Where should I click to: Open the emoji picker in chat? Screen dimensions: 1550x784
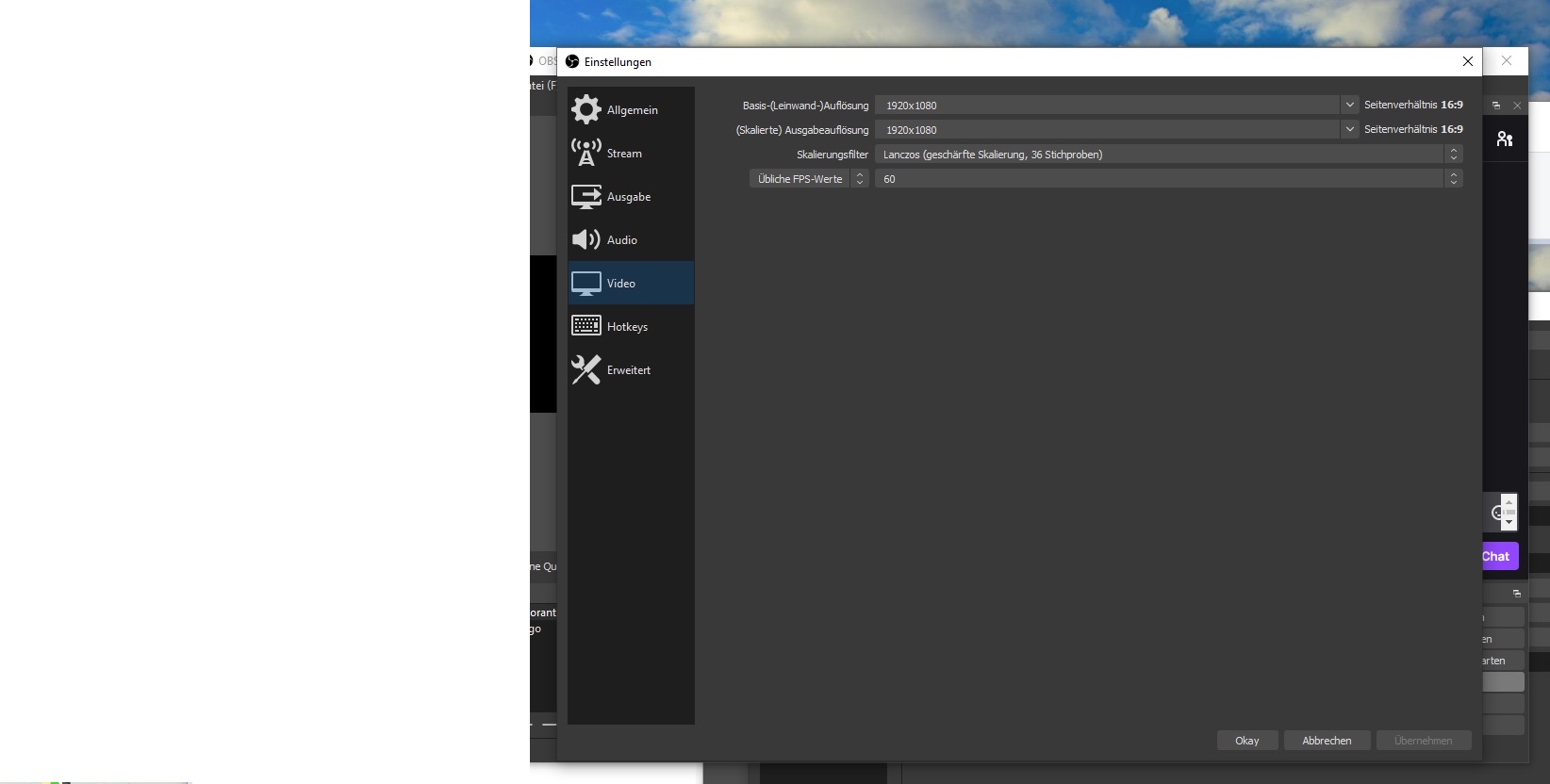point(1494,513)
